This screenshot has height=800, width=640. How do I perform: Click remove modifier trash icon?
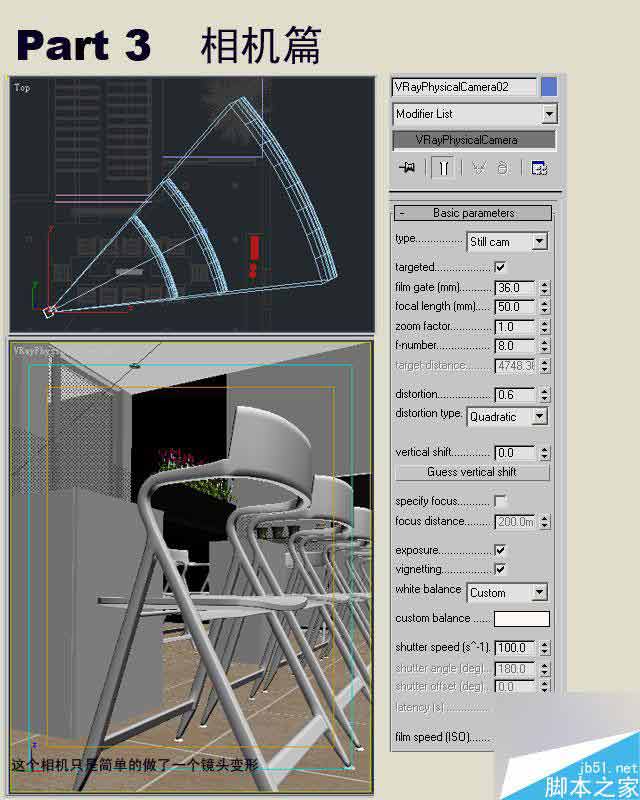[503, 168]
